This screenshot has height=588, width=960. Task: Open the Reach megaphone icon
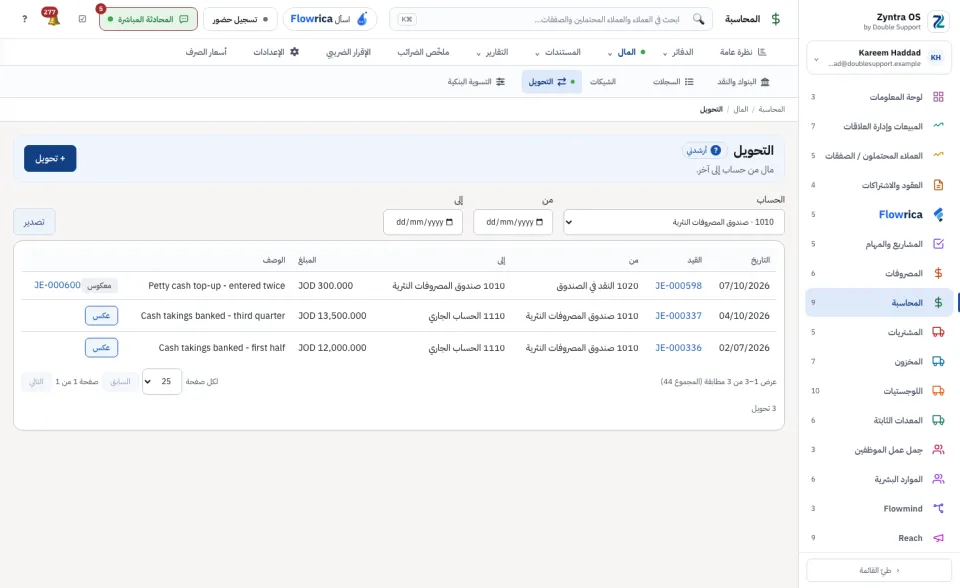[938, 538]
